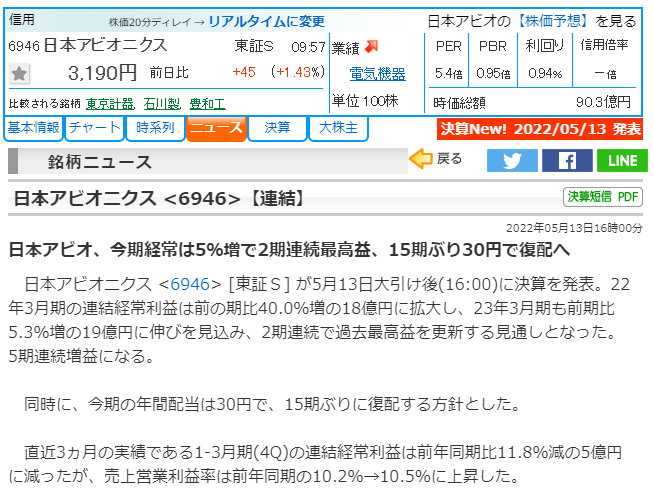Go to the 決算 tab
The height and width of the screenshot is (488, 654).
(277, 128)
